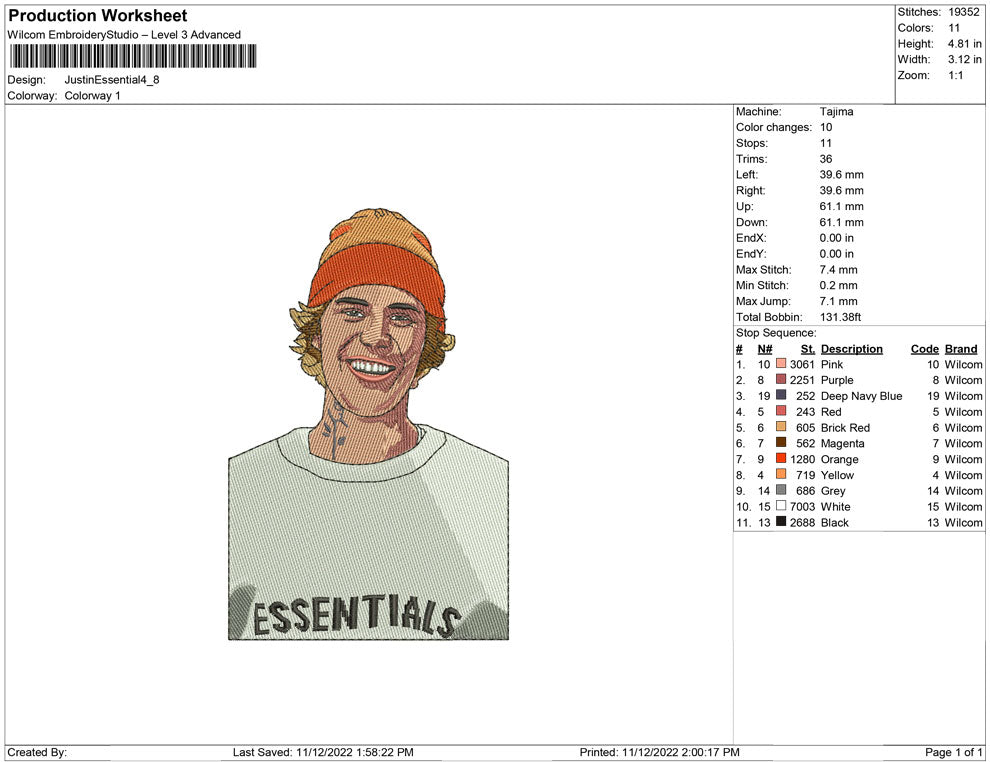Image resolution: width=990 pixels, height=762 pixels.
Task: Click the stitch count '1280' in Orange row
Action: 802,459
